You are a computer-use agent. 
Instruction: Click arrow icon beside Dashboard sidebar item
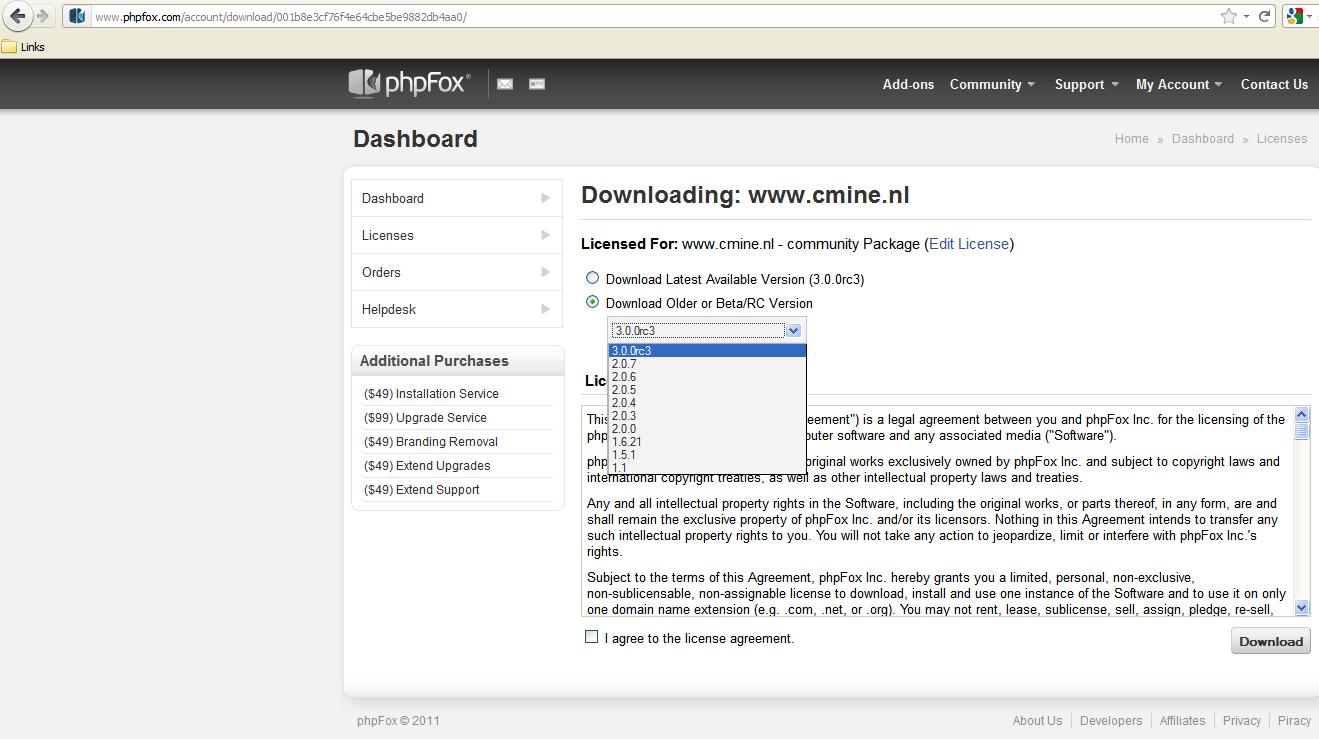pos(545,198)
